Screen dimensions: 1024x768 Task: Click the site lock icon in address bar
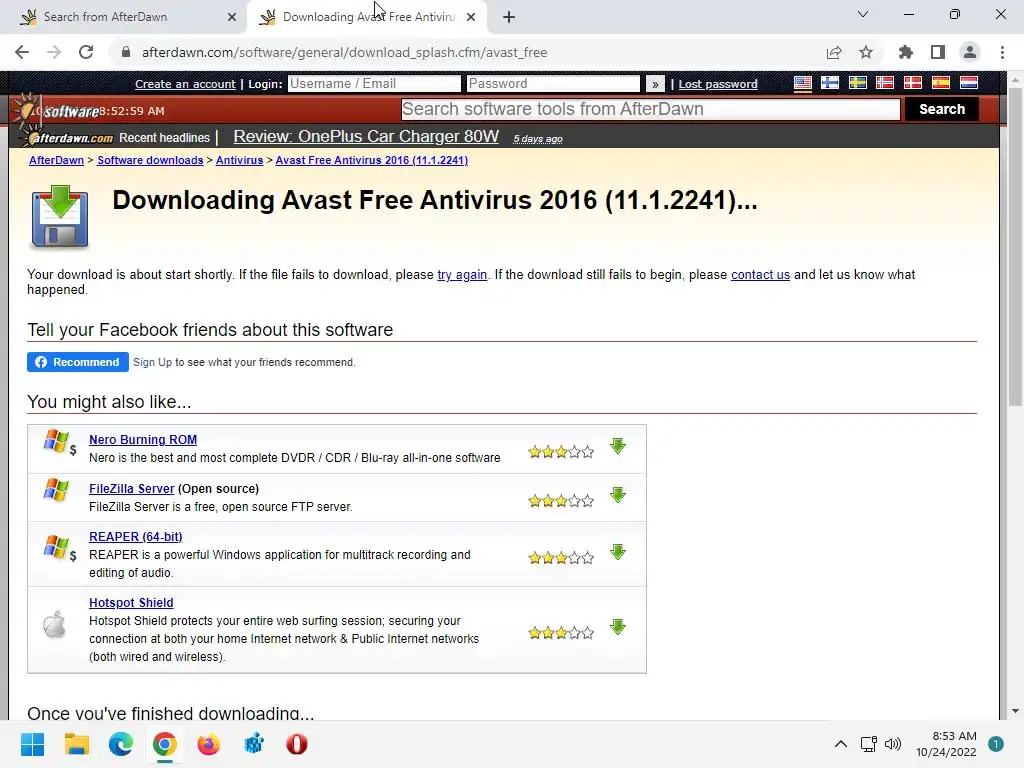(x=126, y=52)
